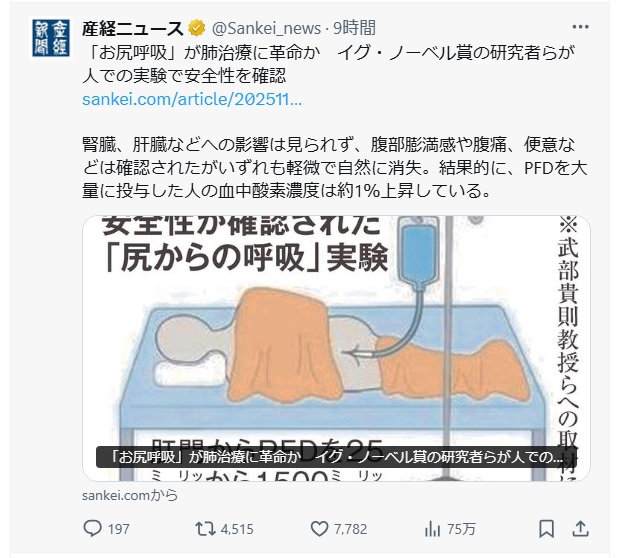Click the 7,782 likes count

350,529
